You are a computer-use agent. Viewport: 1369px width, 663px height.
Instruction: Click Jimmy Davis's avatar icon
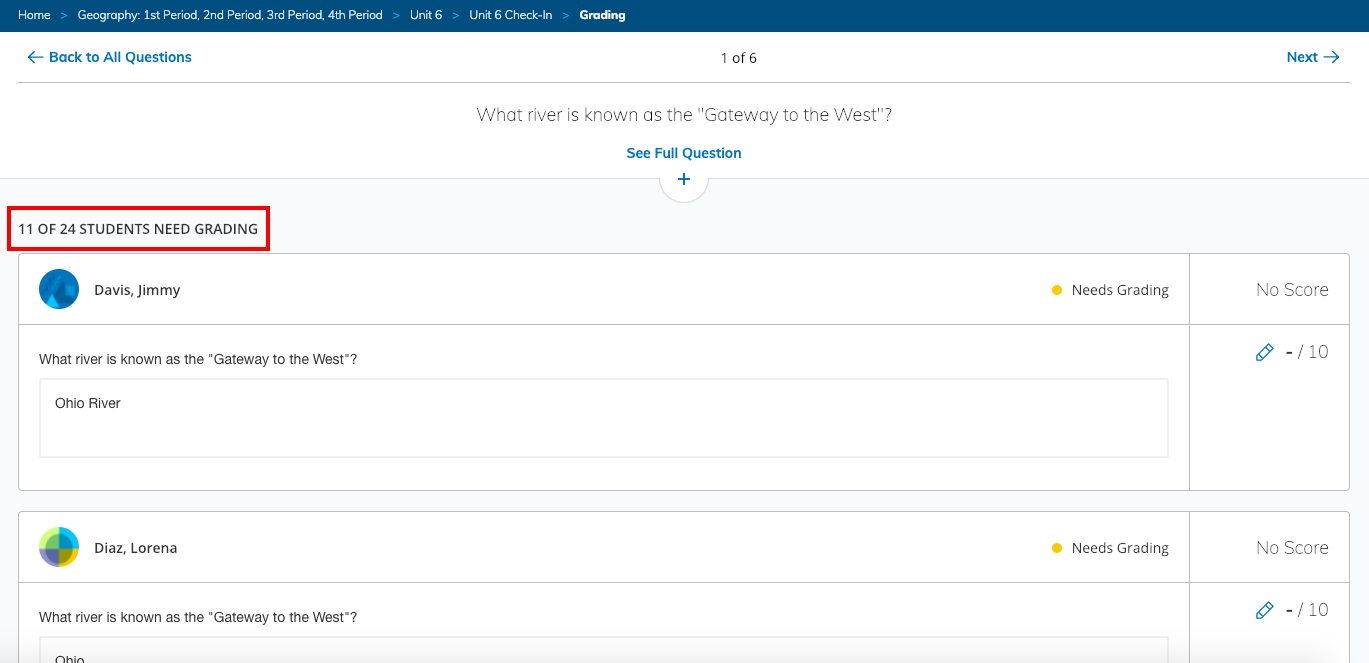59,290
